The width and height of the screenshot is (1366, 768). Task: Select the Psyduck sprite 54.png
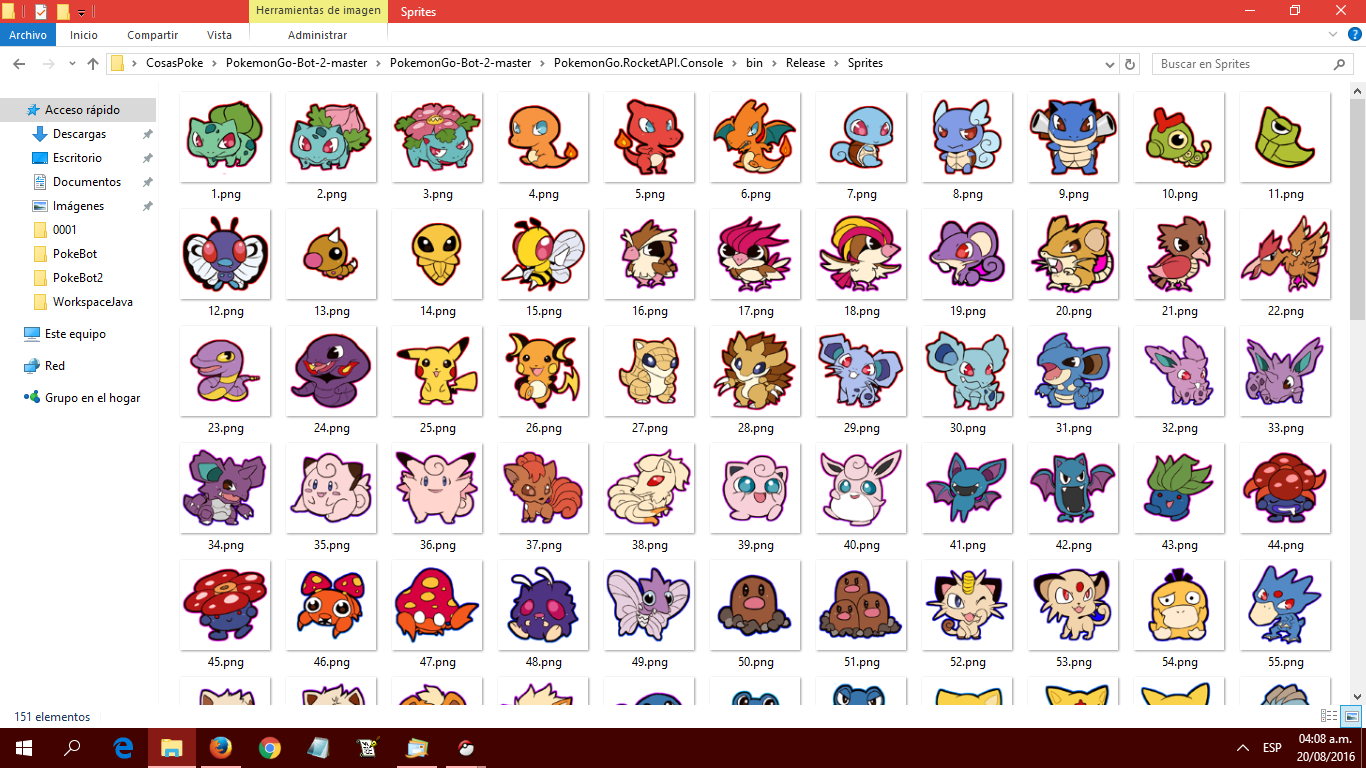click(1179, 605)
